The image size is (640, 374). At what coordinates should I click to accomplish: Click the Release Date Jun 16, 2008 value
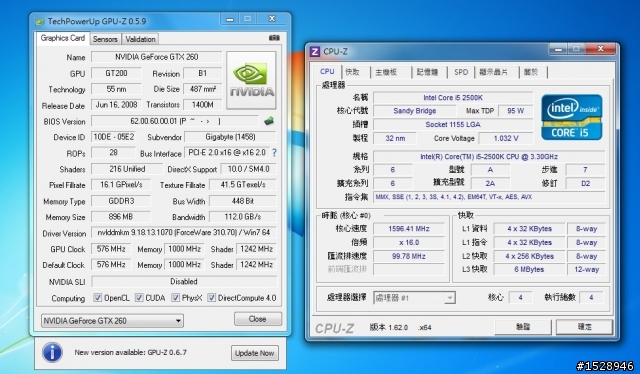pyautogui.click(x=116, y=105)
